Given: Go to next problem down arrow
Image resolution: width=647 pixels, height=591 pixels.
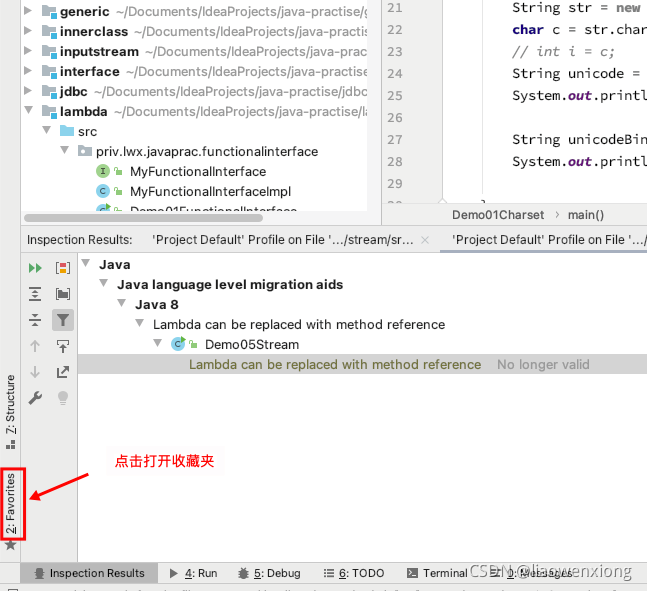Looking at the screenshot, I should pos(35,372).
